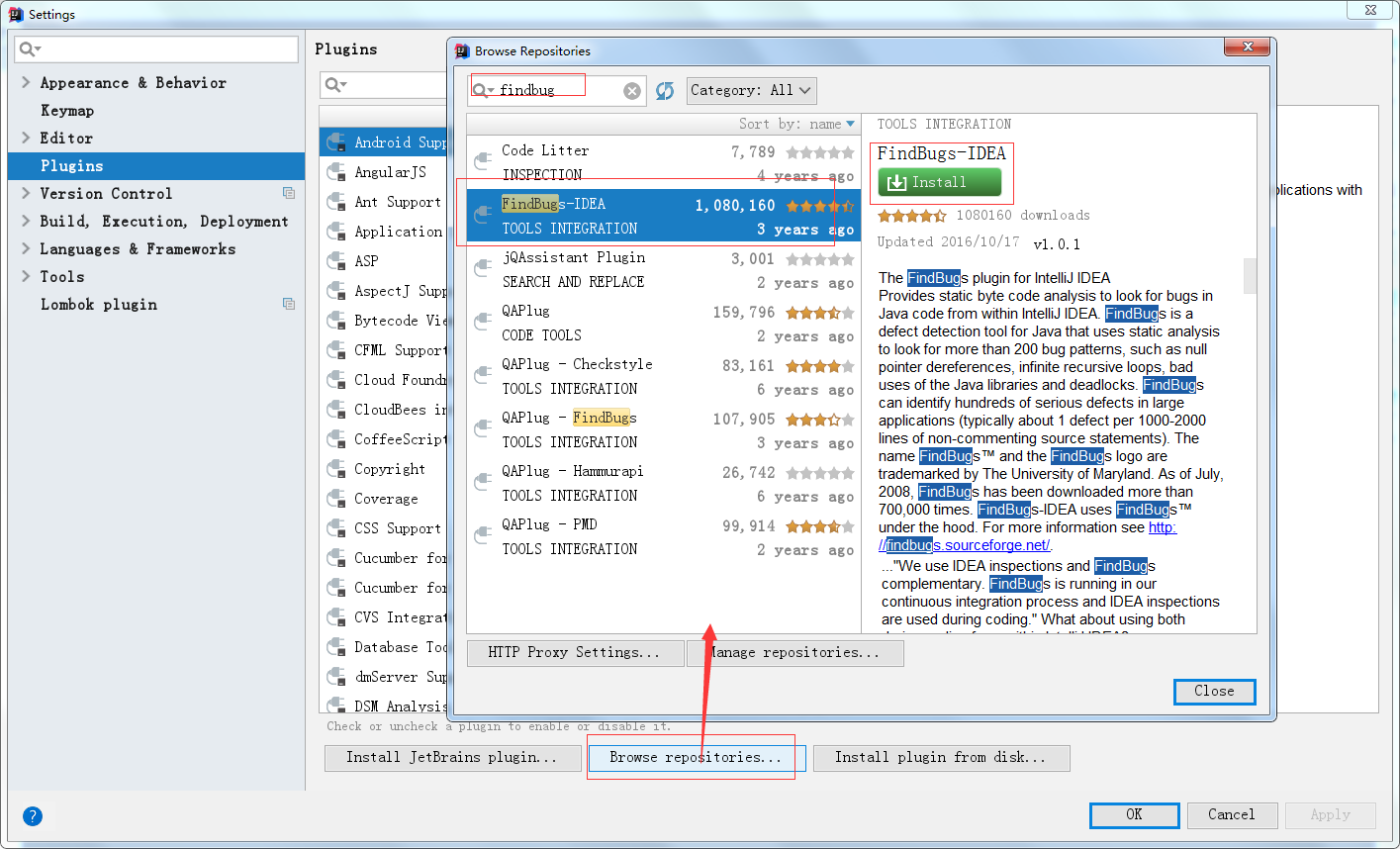
Task: Close the Browse Repositories dialog via Close button
Action: tap(1214, 692)
